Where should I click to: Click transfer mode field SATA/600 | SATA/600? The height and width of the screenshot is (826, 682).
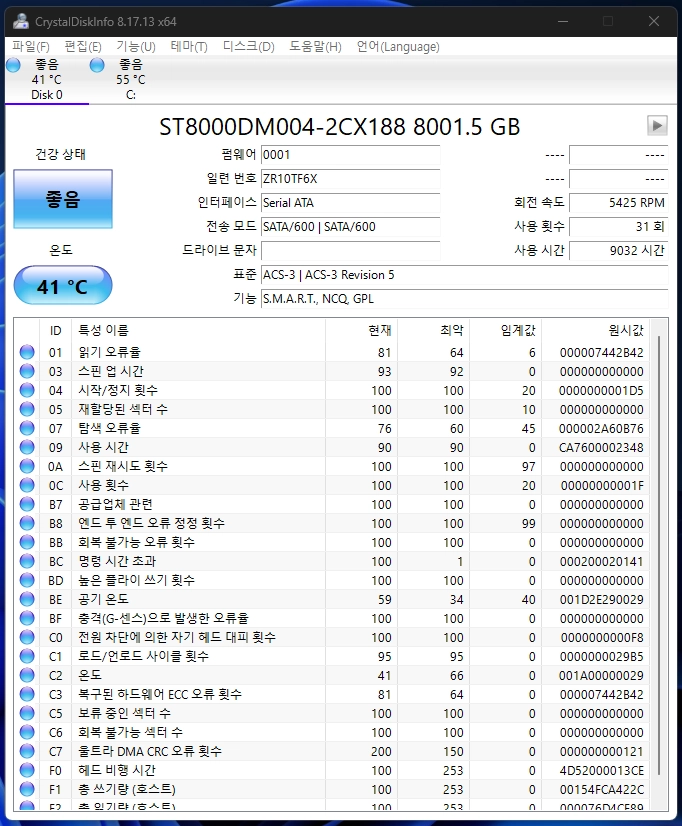pyautogui.click(x=350, y=227)
